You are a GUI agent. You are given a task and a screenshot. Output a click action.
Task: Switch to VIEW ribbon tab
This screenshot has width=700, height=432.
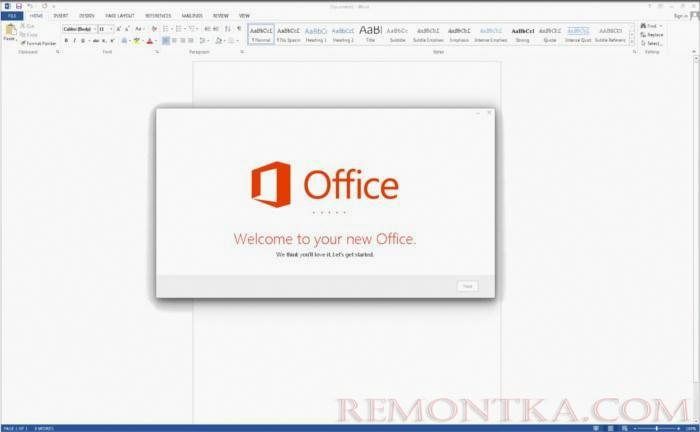coord(244,16)
